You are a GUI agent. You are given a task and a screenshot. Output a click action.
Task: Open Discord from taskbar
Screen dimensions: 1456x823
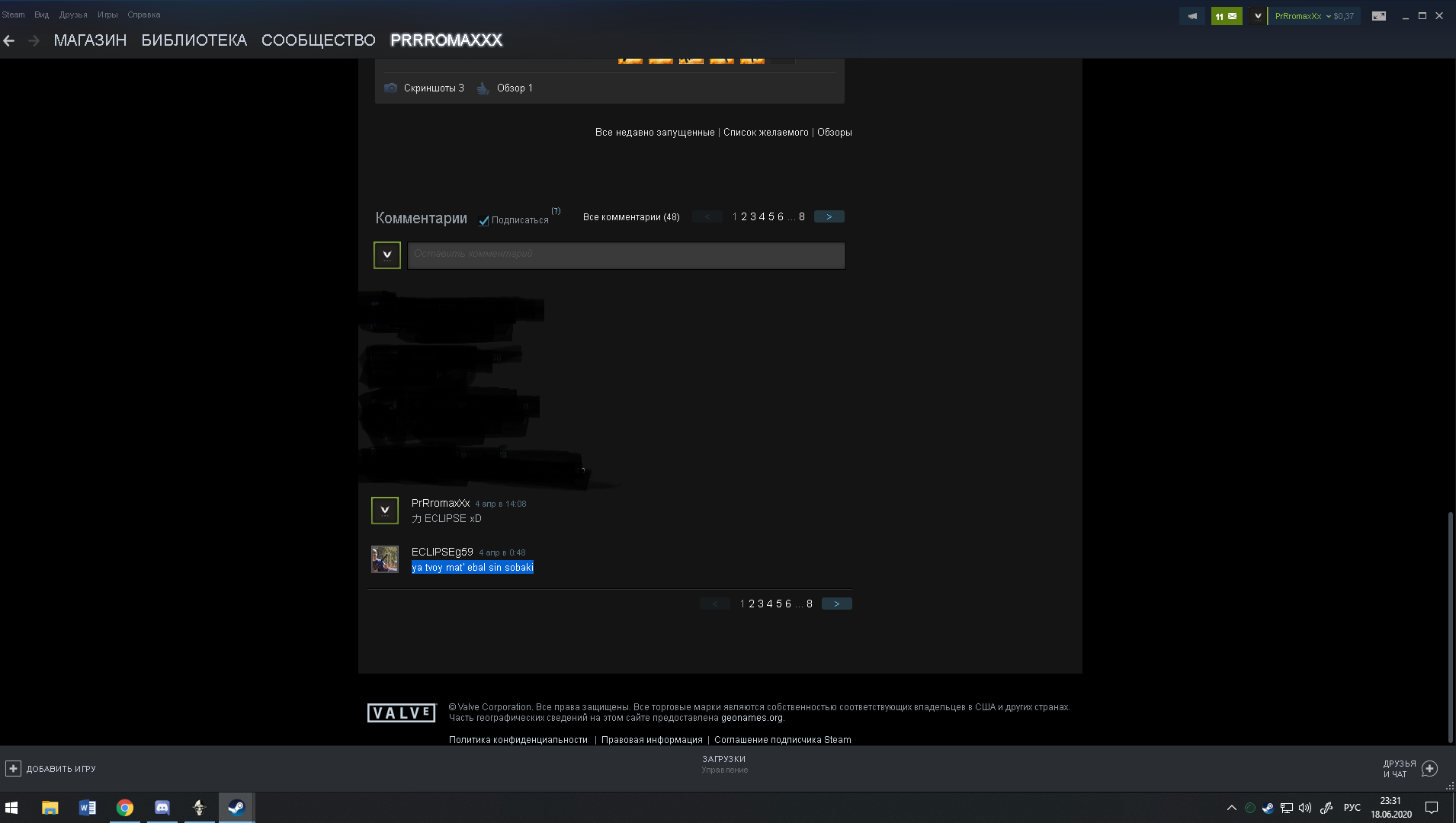coord(162,808)
